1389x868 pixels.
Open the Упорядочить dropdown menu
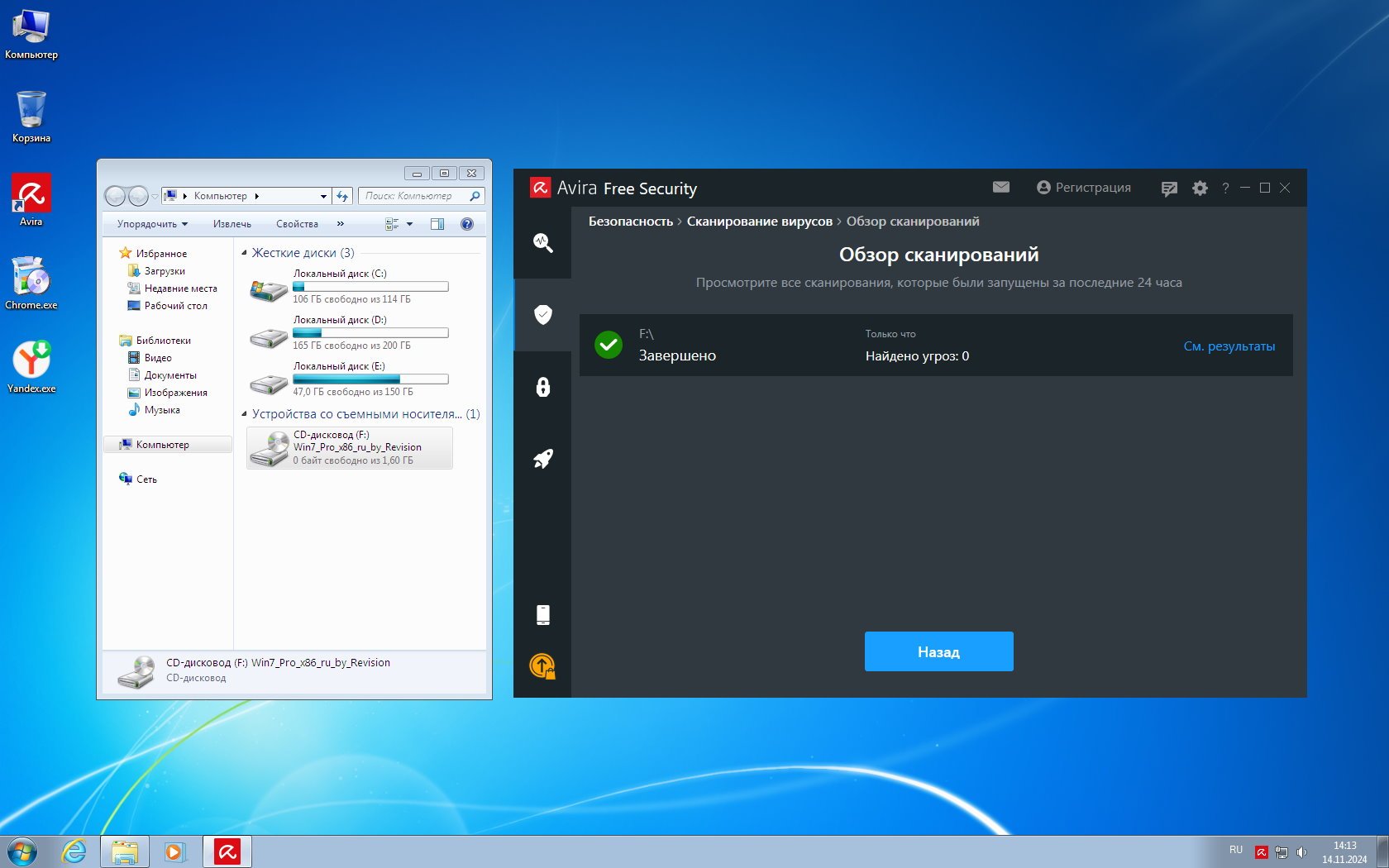(152, 224)
